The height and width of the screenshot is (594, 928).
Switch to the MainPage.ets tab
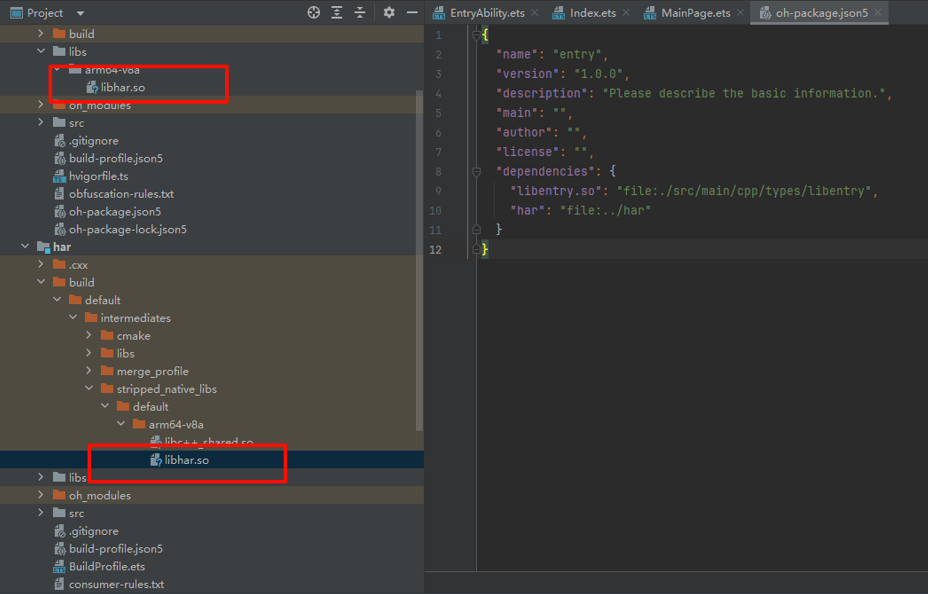tap(695, 13)
